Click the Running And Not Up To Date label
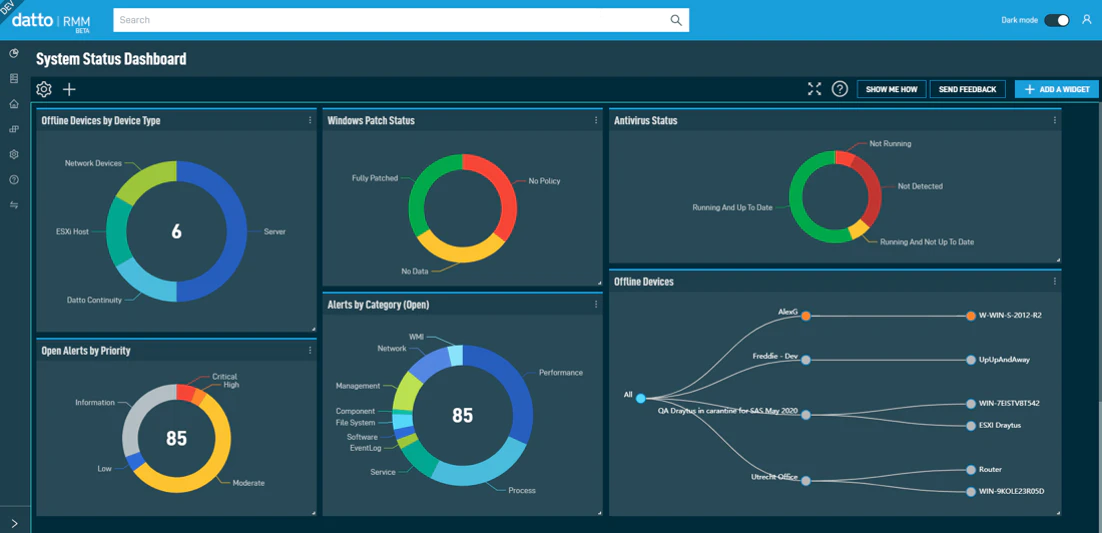Image resolution: width=1102 pixels, height=533 pixels. pyautogui.click(x=927, y=242)
